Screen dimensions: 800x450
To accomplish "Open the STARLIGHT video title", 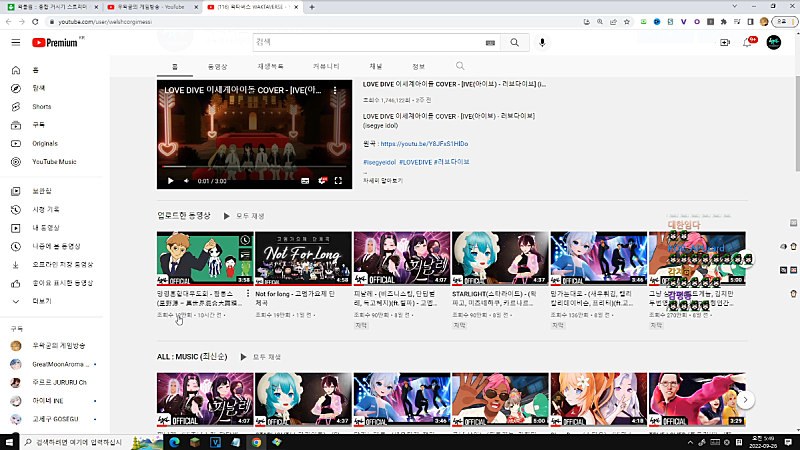I will pyautogui.click(x=494, y=298).
